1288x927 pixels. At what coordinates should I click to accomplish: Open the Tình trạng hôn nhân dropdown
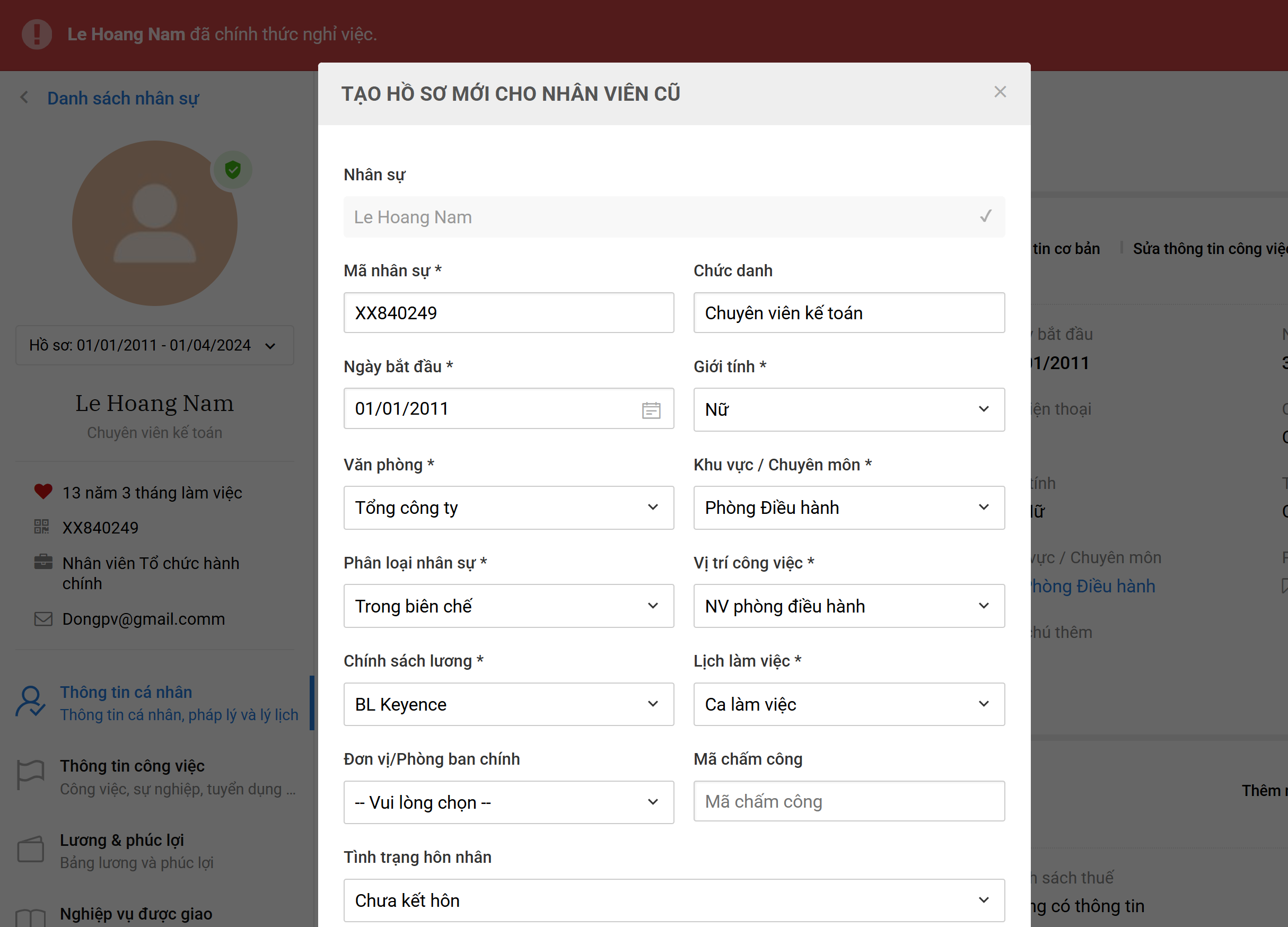click(x=673, y=900)
